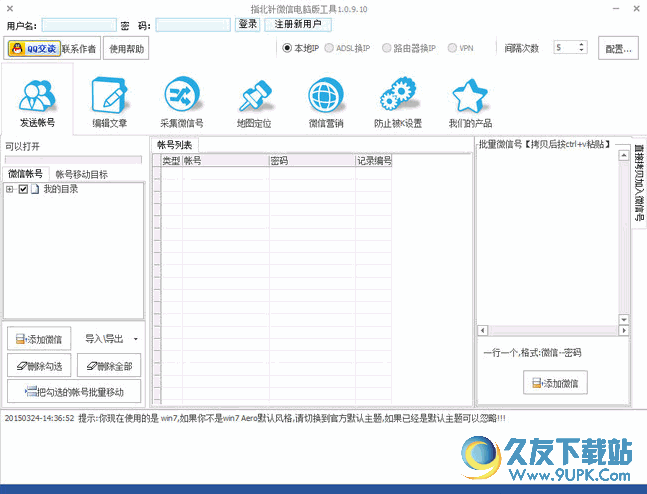
Task: Click the 记录编号 column header
Action: tap(373, 161)
